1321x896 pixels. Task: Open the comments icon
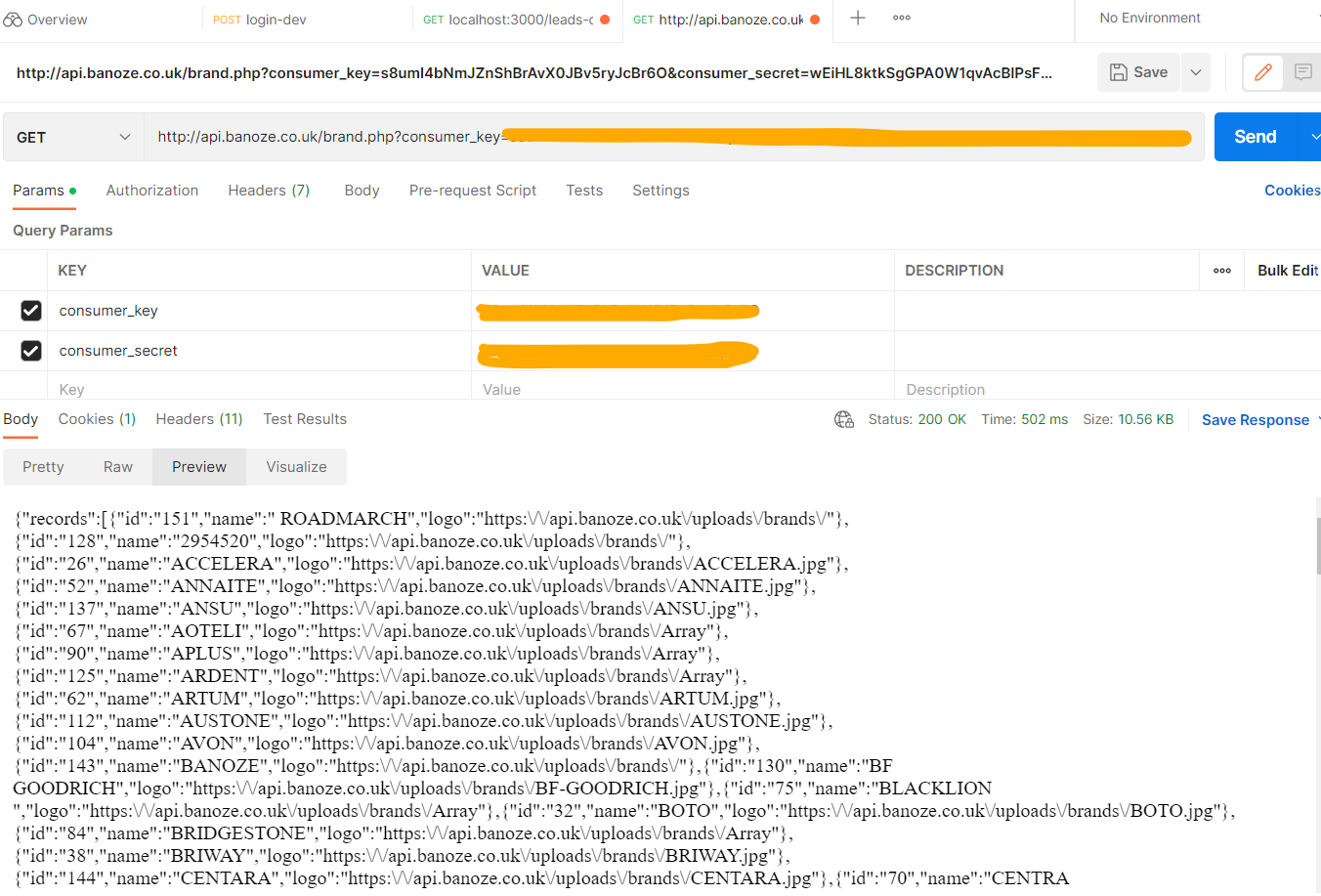[x=1302, y=72]
